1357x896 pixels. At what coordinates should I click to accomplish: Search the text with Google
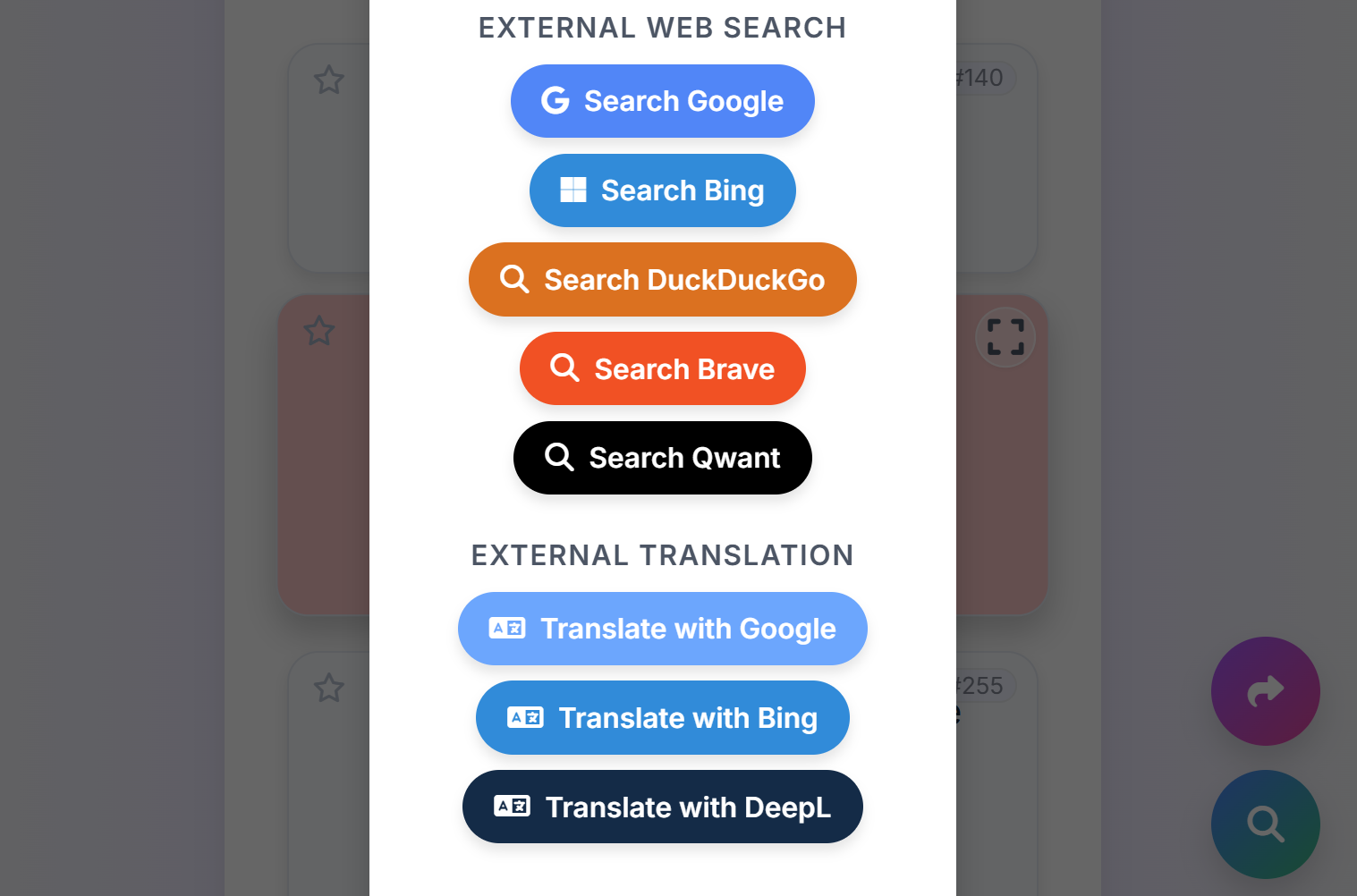pyautogui.click(x=662, y=101)
